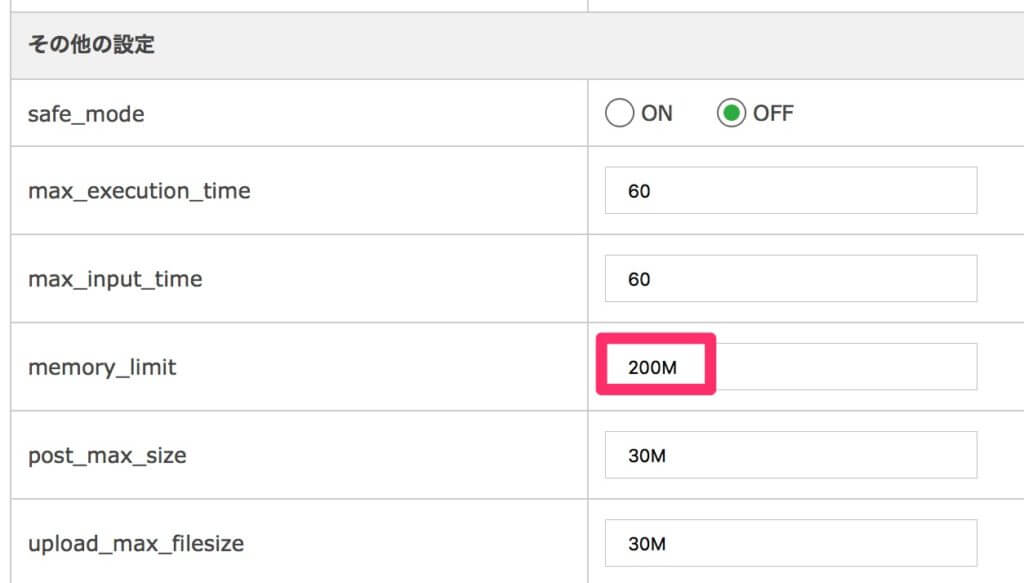Screen dimensions: 1024x583
Task: Focus the post_max_size input field
Action: coord(791,454)
